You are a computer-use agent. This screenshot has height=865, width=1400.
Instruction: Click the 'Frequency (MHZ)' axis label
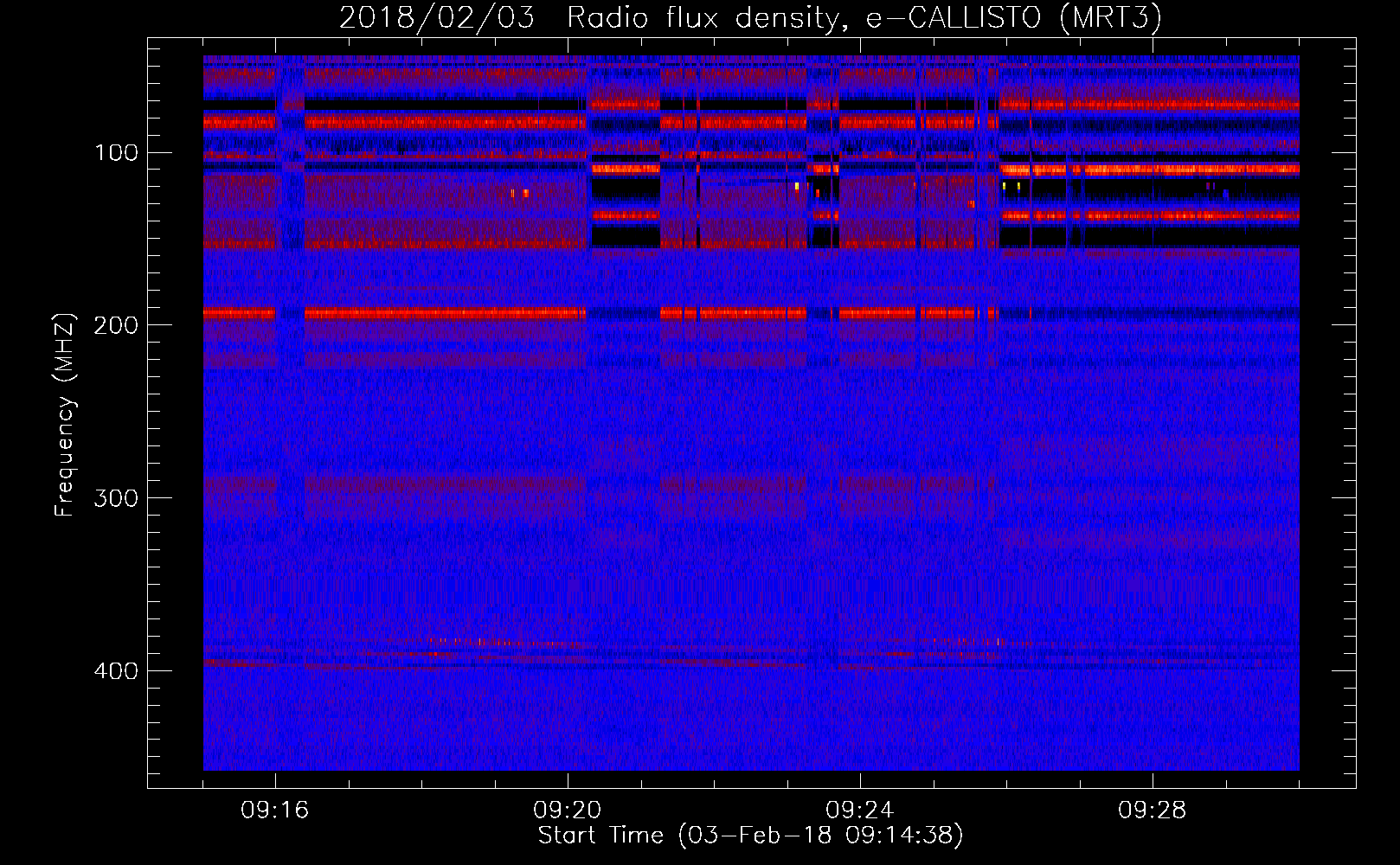pos(65,415)
